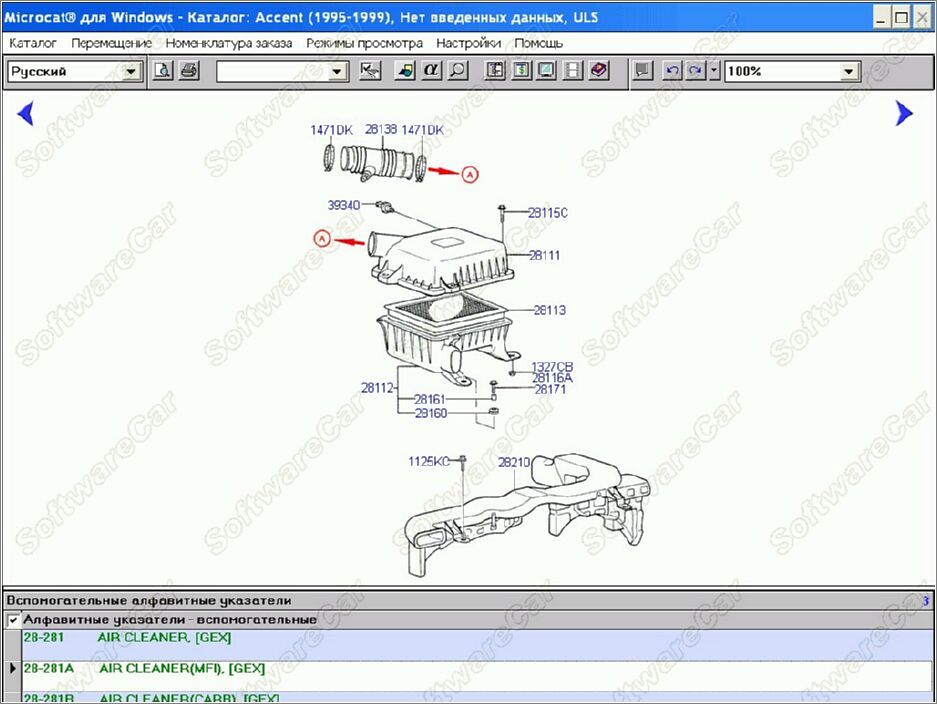Open the Каталог menu

[33, 43]
